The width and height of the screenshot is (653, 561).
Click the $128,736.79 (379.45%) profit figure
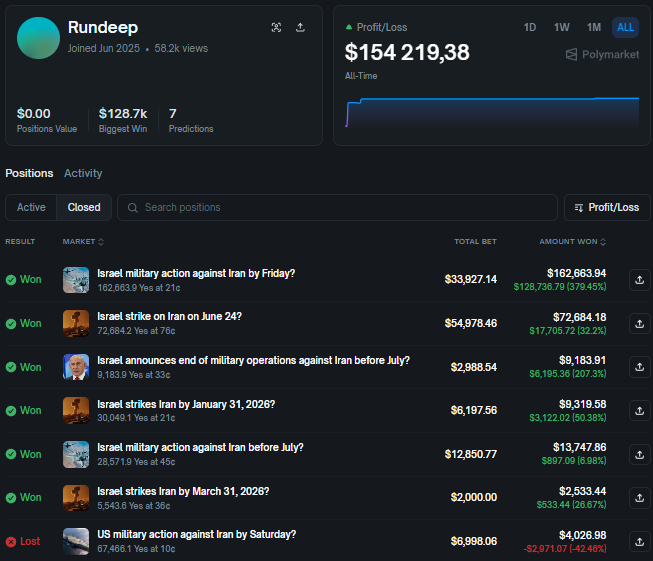(560, 287)
